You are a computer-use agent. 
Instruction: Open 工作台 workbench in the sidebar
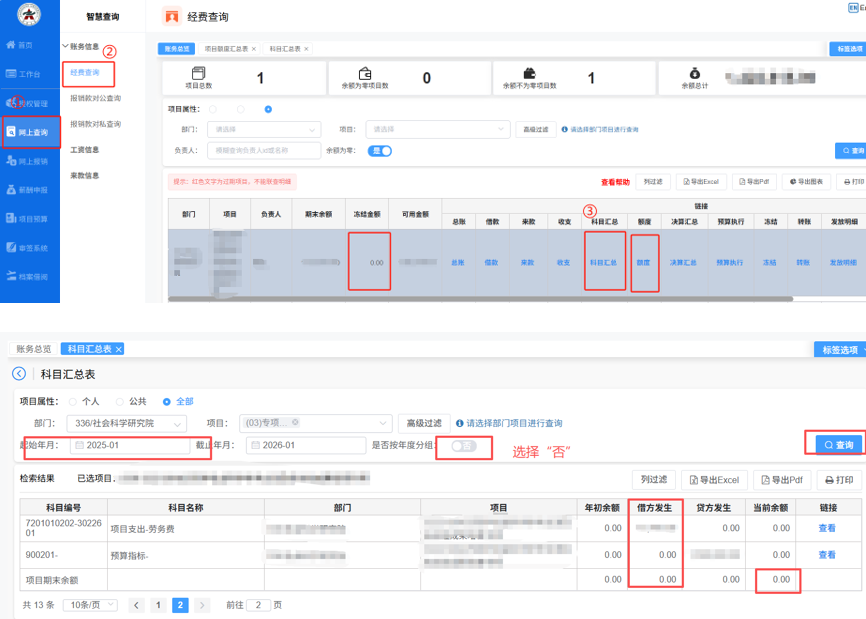click(25, 74)
